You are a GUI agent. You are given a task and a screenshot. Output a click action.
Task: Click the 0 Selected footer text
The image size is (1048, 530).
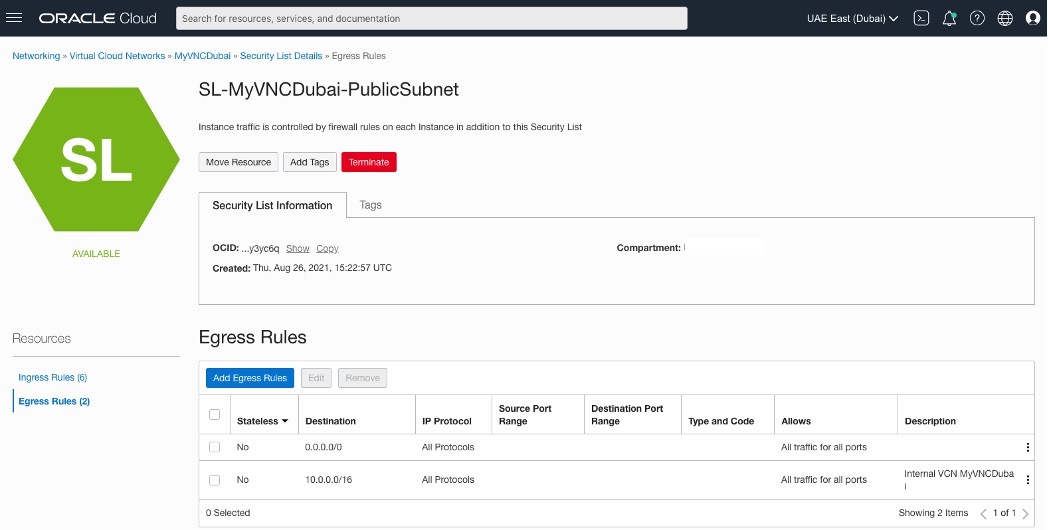coord(228,513)
